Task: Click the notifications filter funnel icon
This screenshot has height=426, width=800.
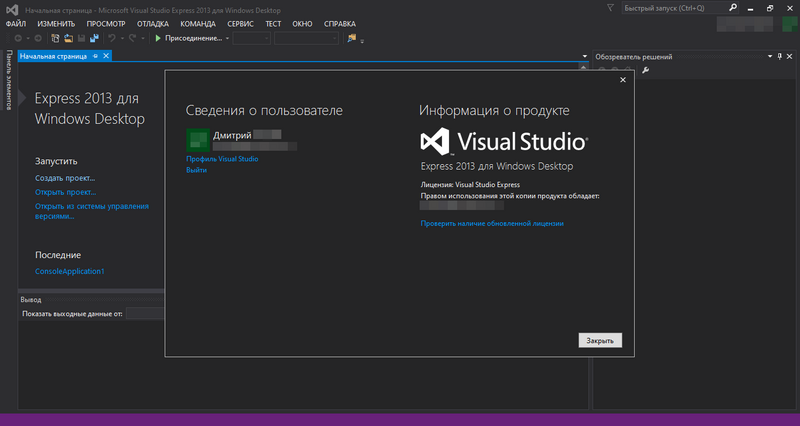Action: tap(610, 8)
